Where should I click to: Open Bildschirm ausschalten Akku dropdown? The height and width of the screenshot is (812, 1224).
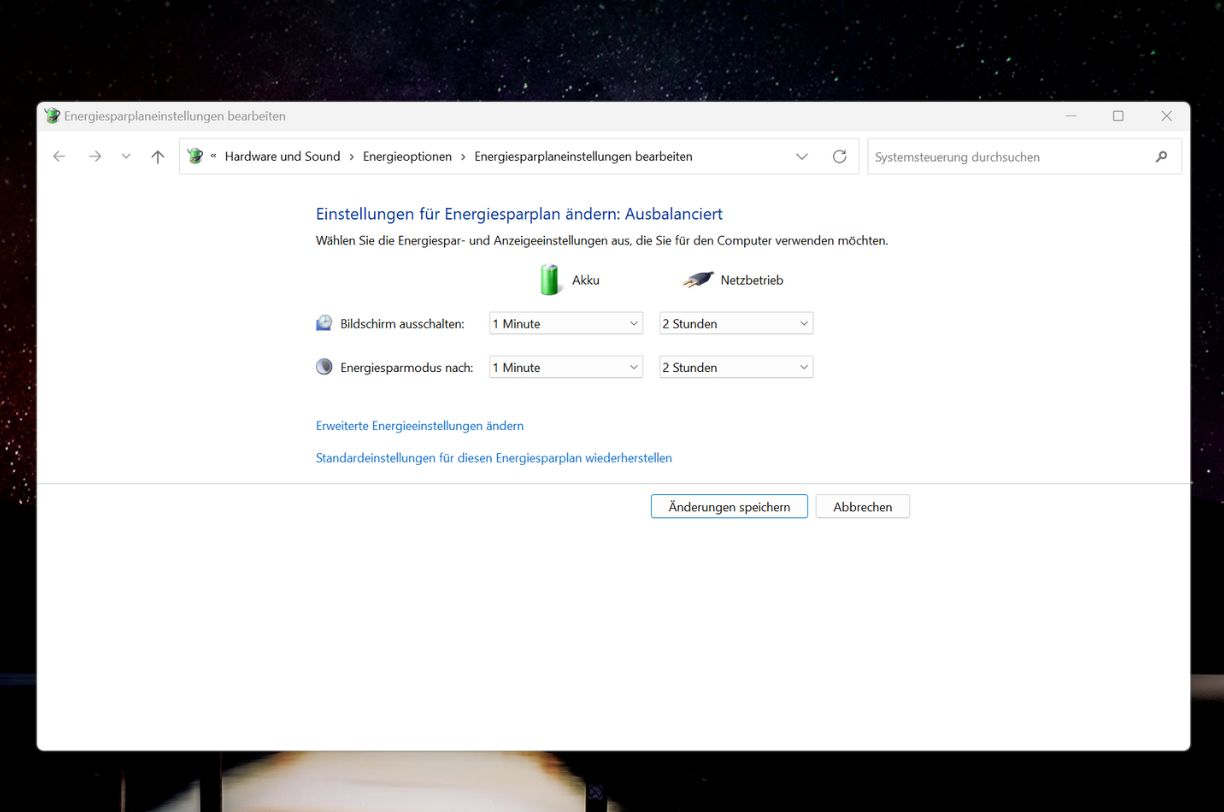tap(566, 324)
